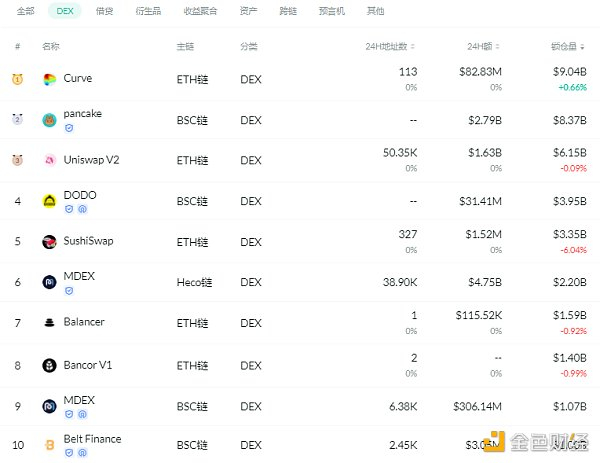This screenshot has width=600, height=463.
Task: Open the MDEX link on the Heco链 row
Action: [79, 278]
